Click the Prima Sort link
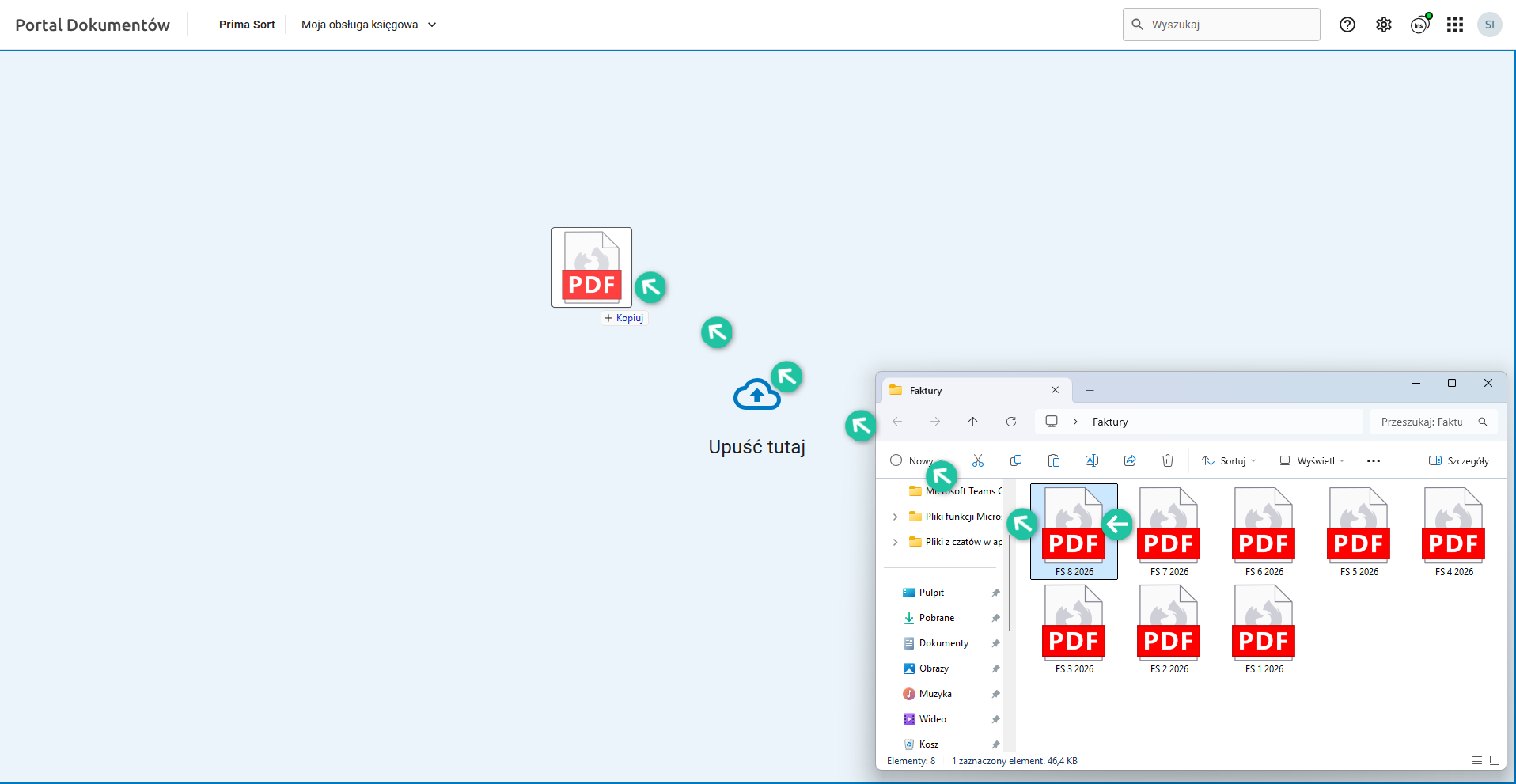Viewport: 1516px width, 784px height. (247, 25)
